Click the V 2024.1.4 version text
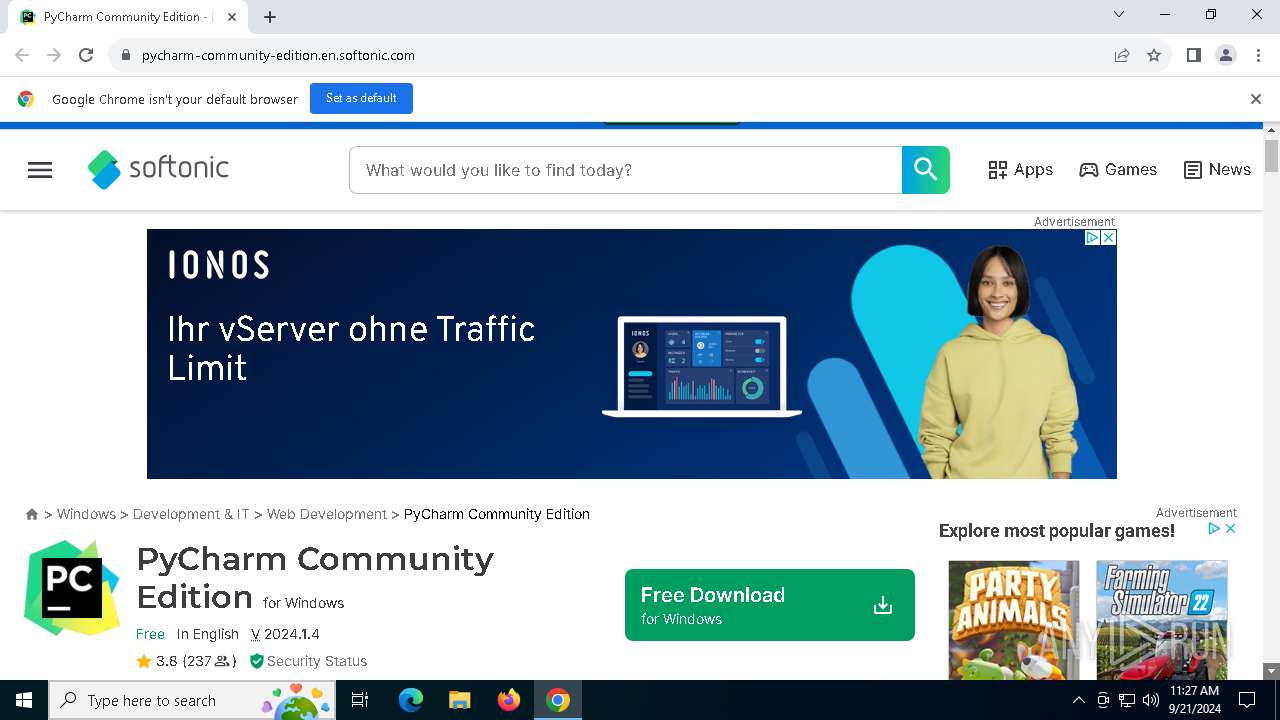The image size is (1280, 720). click(x=285, y=634)
